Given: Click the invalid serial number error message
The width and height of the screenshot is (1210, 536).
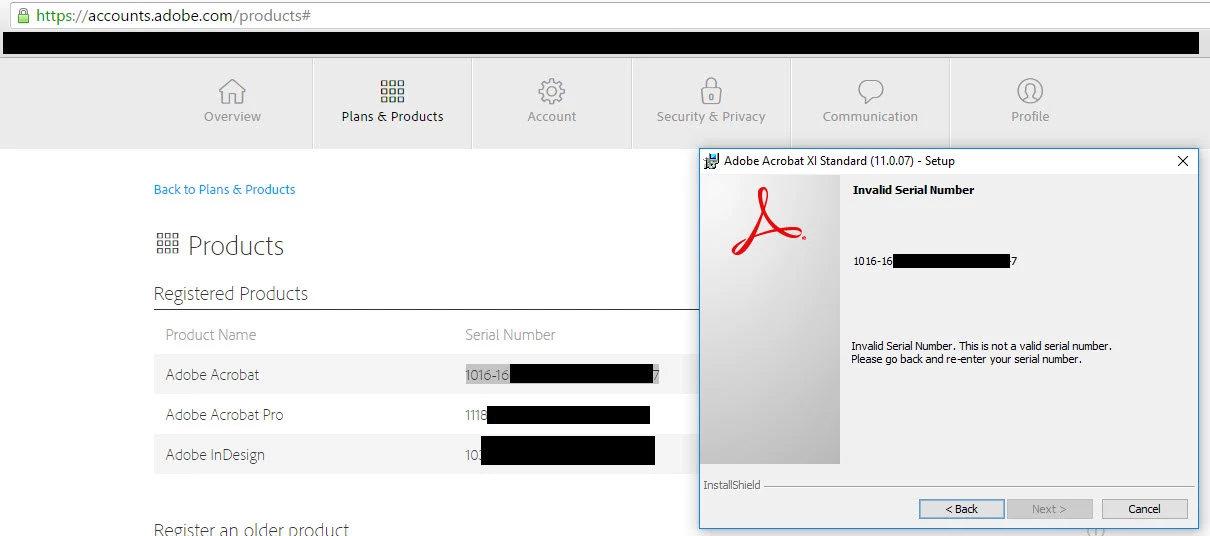Looking at the screenshot, I should 981,352.
